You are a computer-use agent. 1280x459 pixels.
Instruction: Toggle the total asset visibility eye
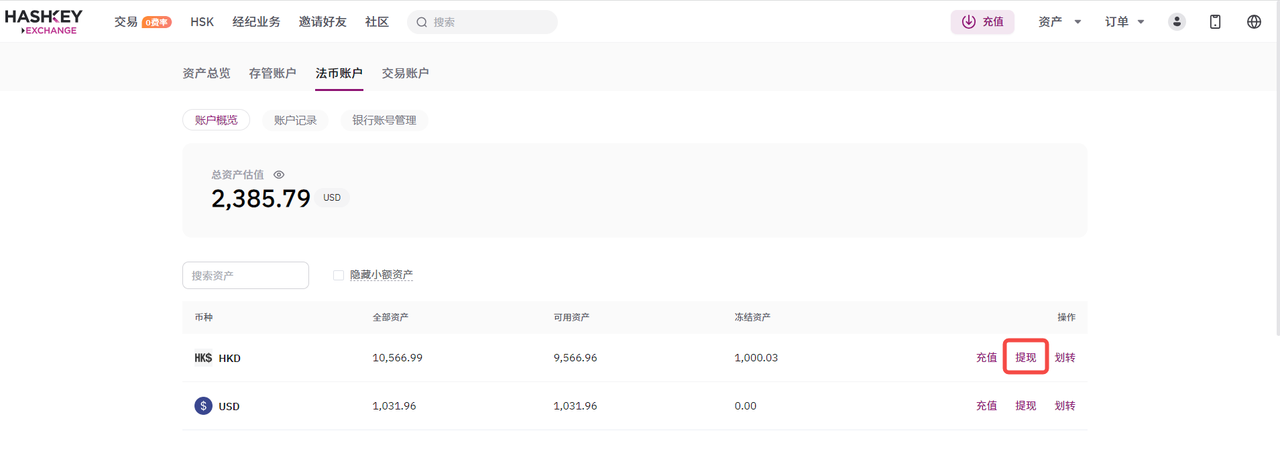280,175
